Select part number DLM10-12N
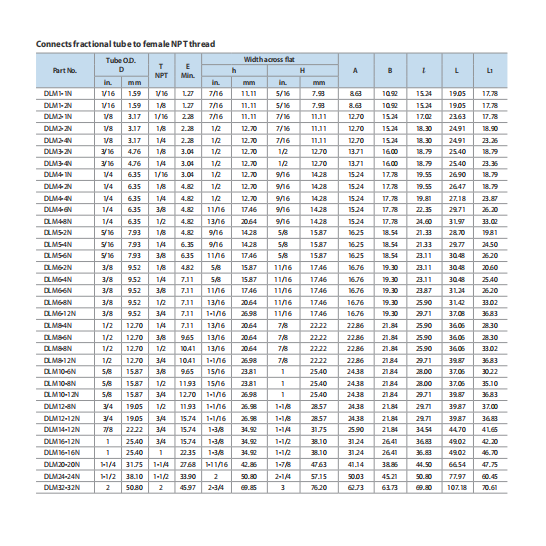 pyautogui.click(x=62, y=395)
